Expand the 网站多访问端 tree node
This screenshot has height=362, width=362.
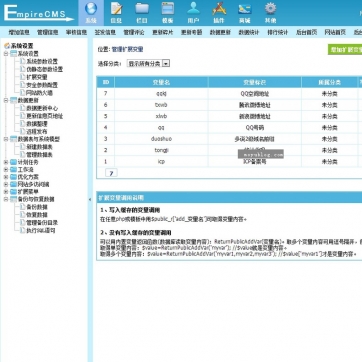6,184
